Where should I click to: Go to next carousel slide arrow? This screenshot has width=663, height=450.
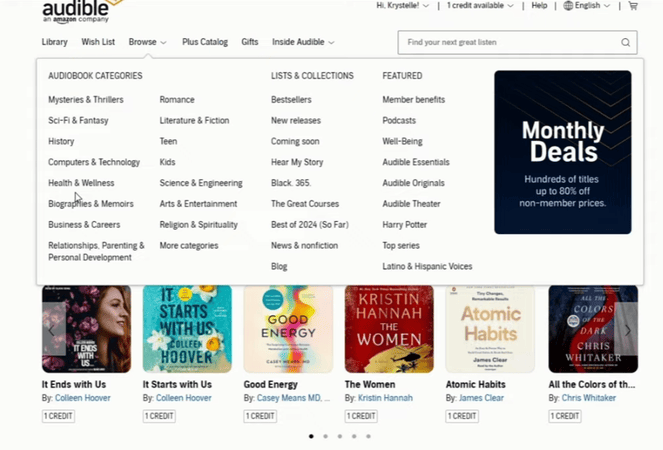pos(627,330)
